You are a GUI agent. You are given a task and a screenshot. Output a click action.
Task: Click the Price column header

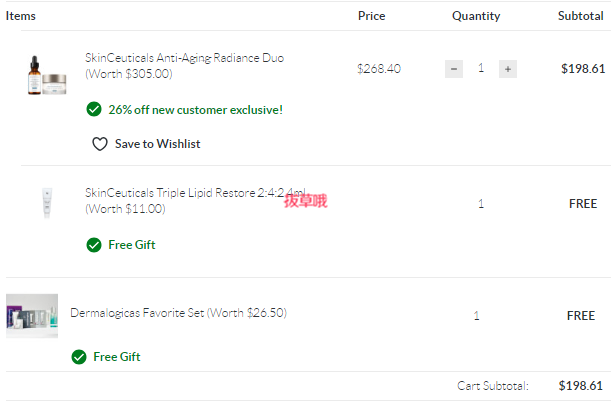tap(371, 16)
